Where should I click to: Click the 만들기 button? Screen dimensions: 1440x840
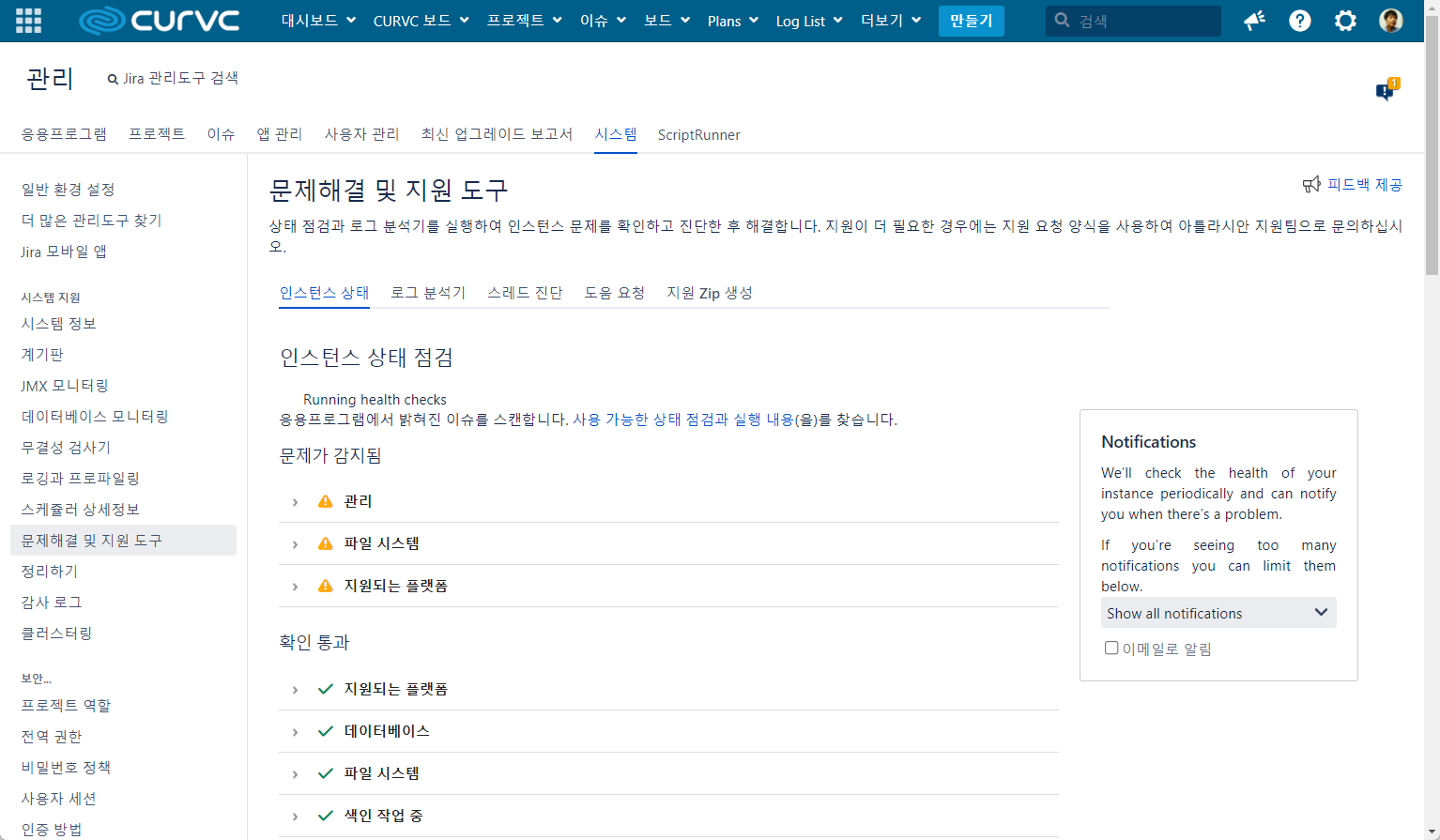pyautogui.click(x=971, y=20)
